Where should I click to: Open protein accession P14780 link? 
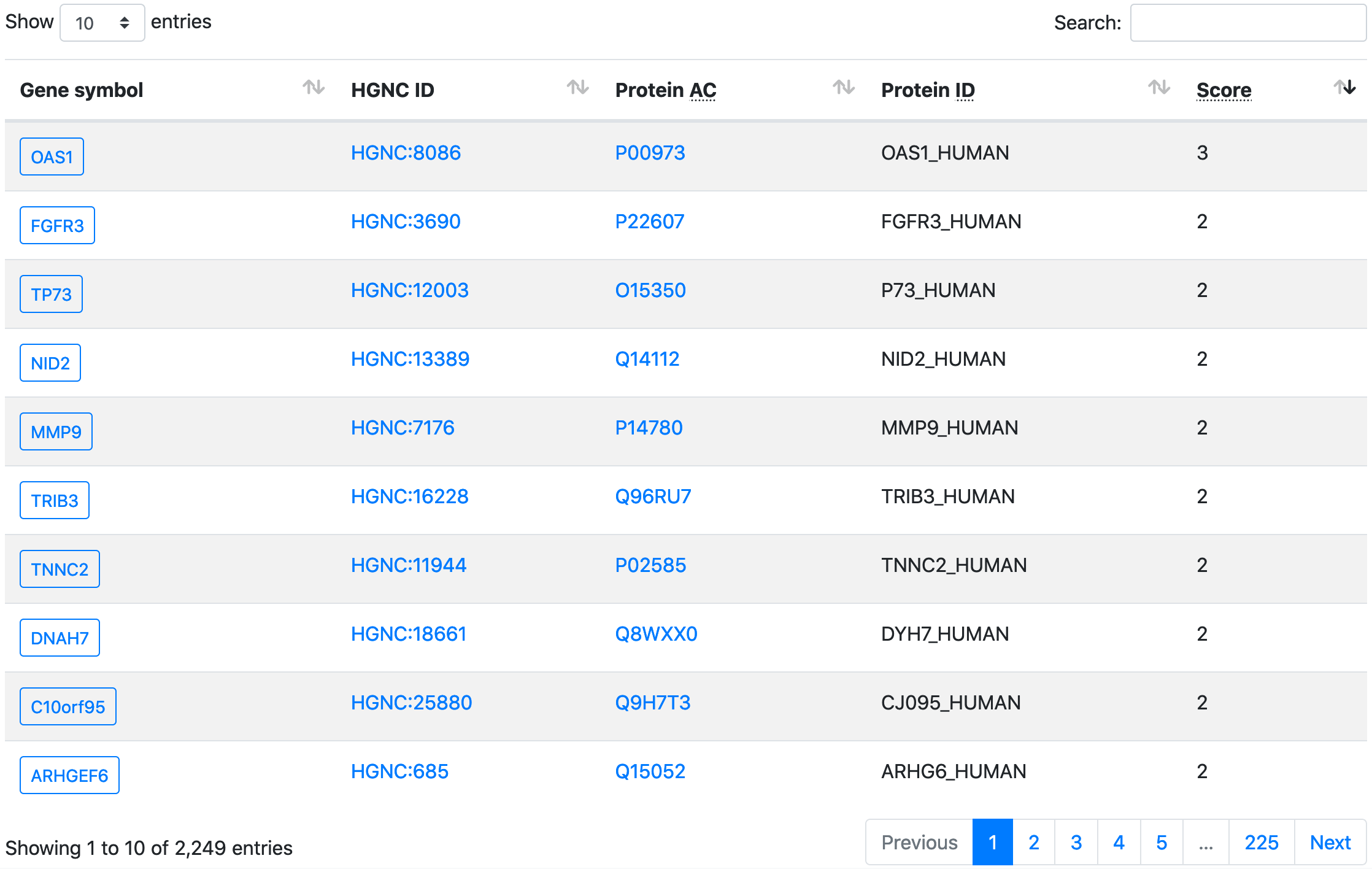(649, 428)
